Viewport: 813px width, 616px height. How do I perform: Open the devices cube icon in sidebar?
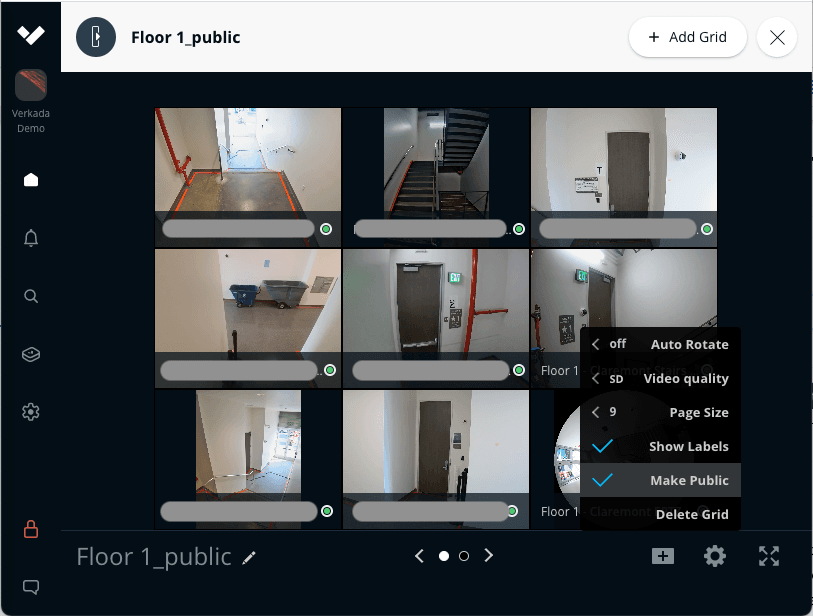[x=31, y=354]
